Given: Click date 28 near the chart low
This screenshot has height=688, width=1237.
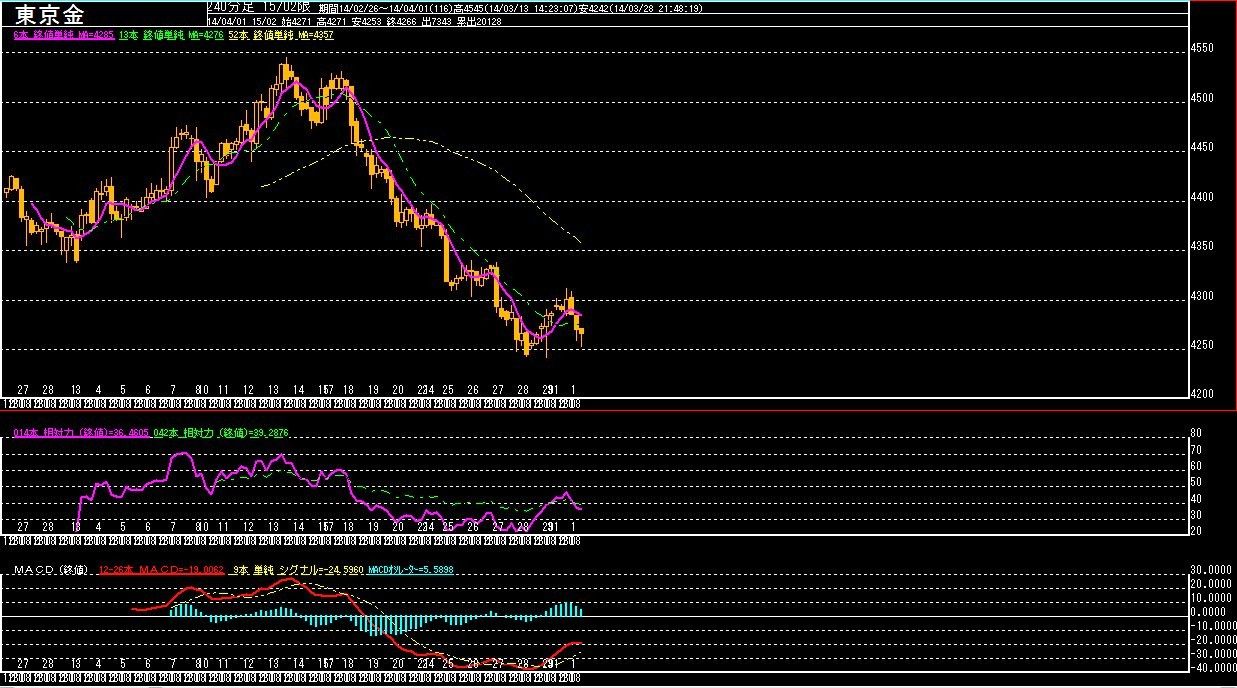Looking at the screenshot, I should pyautogui.click(x=522, y=389).
